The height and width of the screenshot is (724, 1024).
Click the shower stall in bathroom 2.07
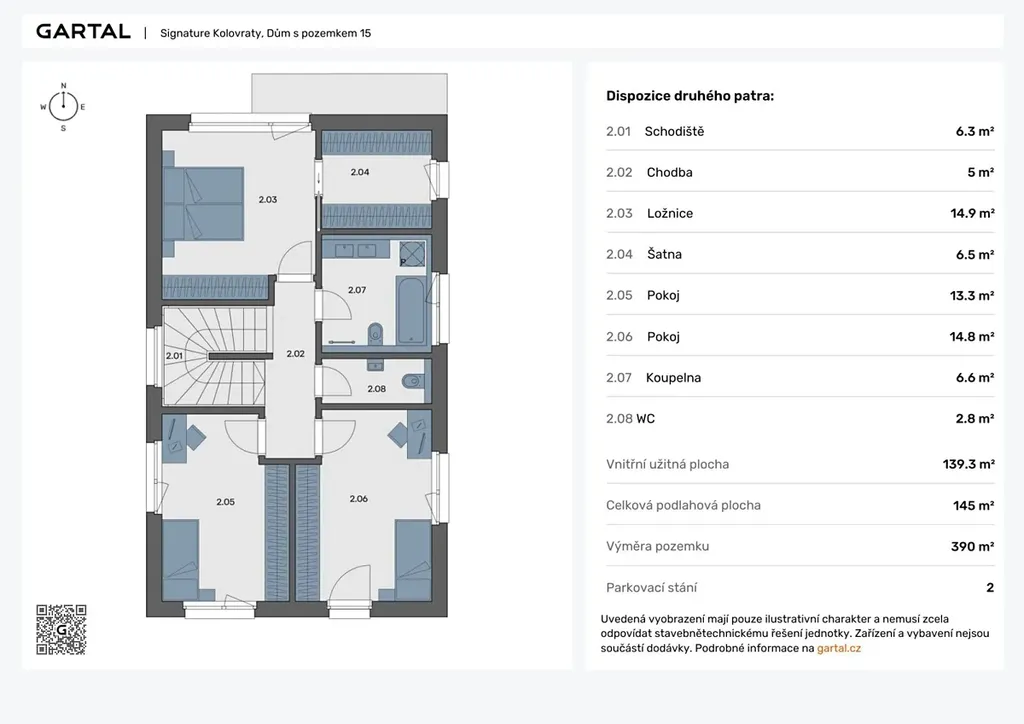point(410,255)
